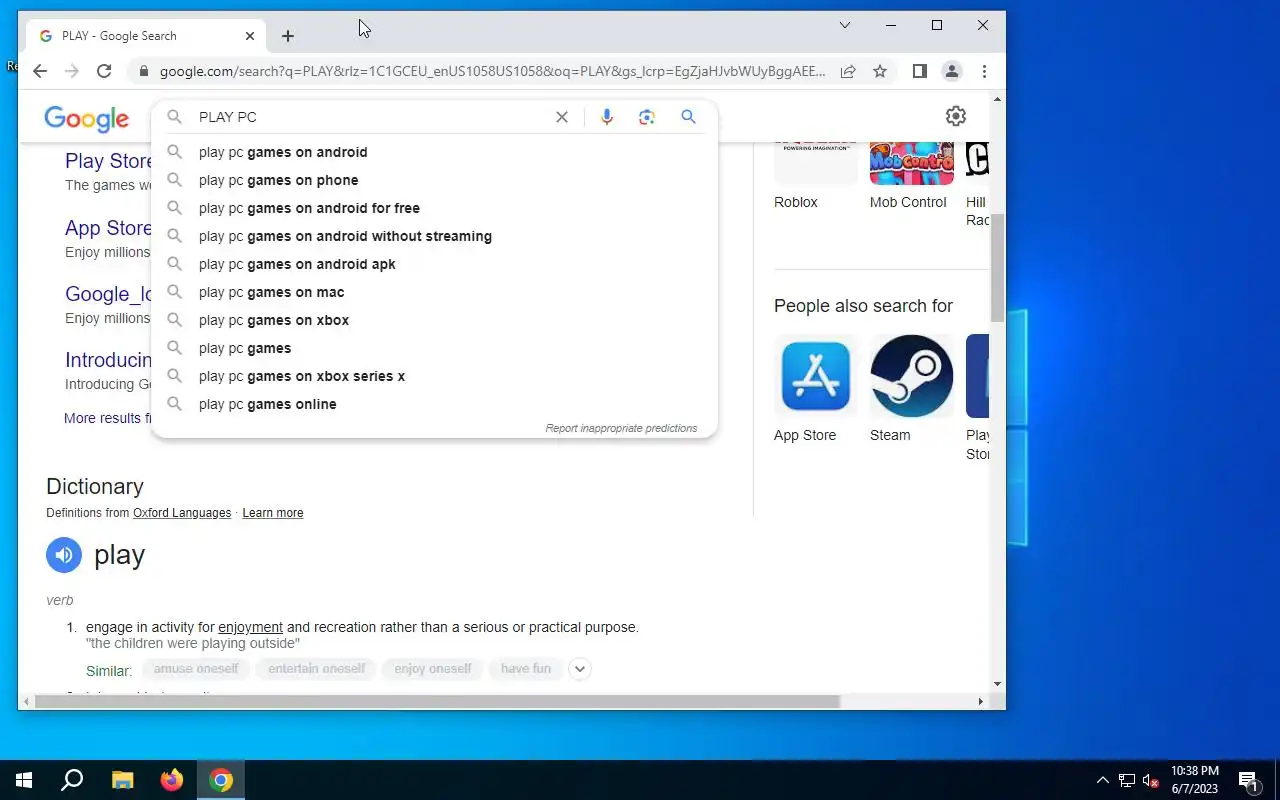
Task: Click the horizontal scrollbar at bottom
Action: 437,702
